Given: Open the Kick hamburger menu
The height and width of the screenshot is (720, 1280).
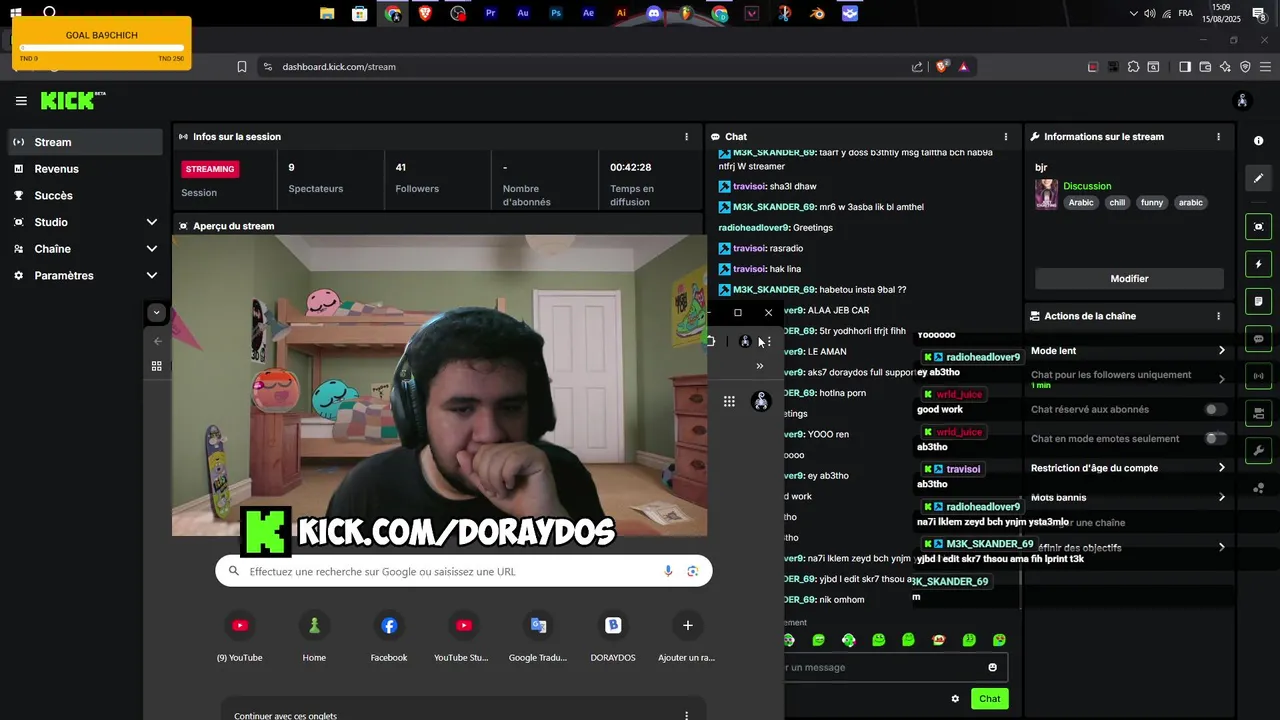Looking at the screenshot, I should pyautogui.click(x=21, y=101).
